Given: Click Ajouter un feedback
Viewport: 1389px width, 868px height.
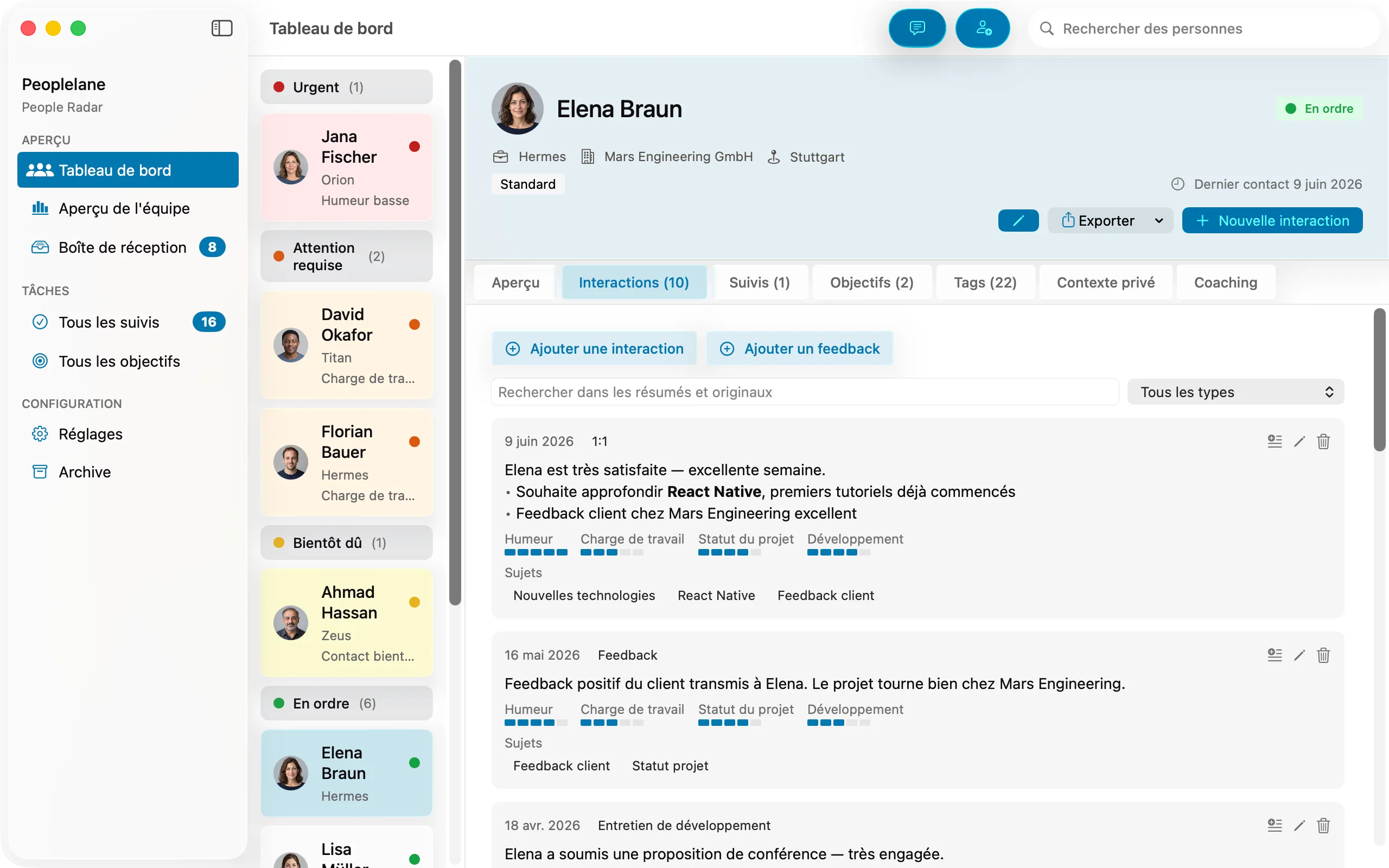Looking at the screenshot, I should tap(800, 348).
